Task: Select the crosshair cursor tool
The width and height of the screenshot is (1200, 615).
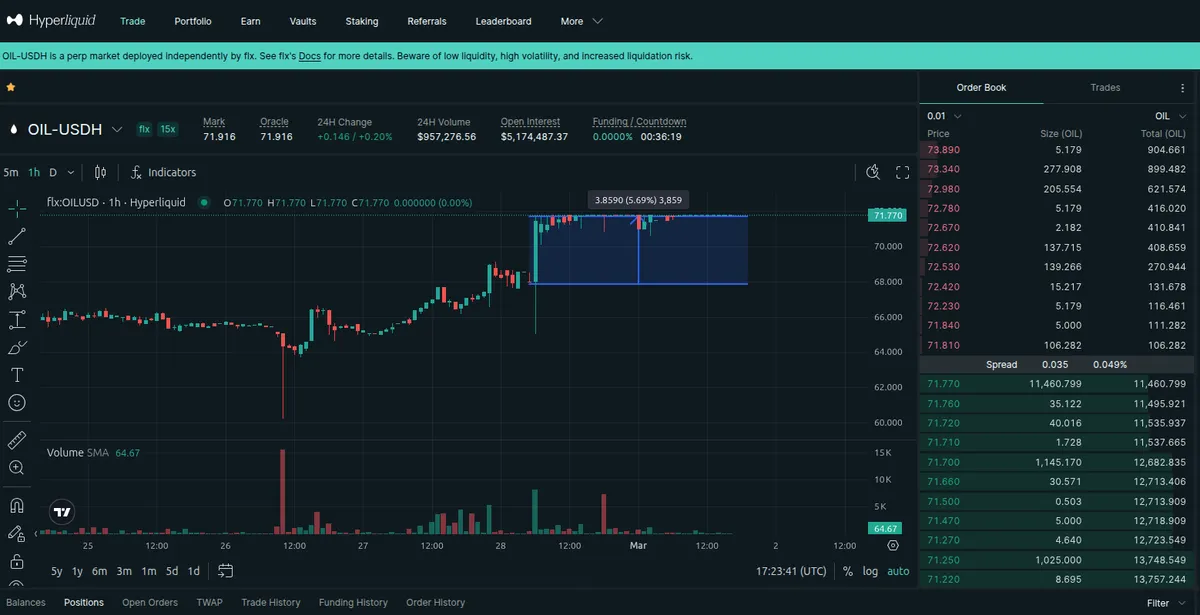Action: (17, 208)
